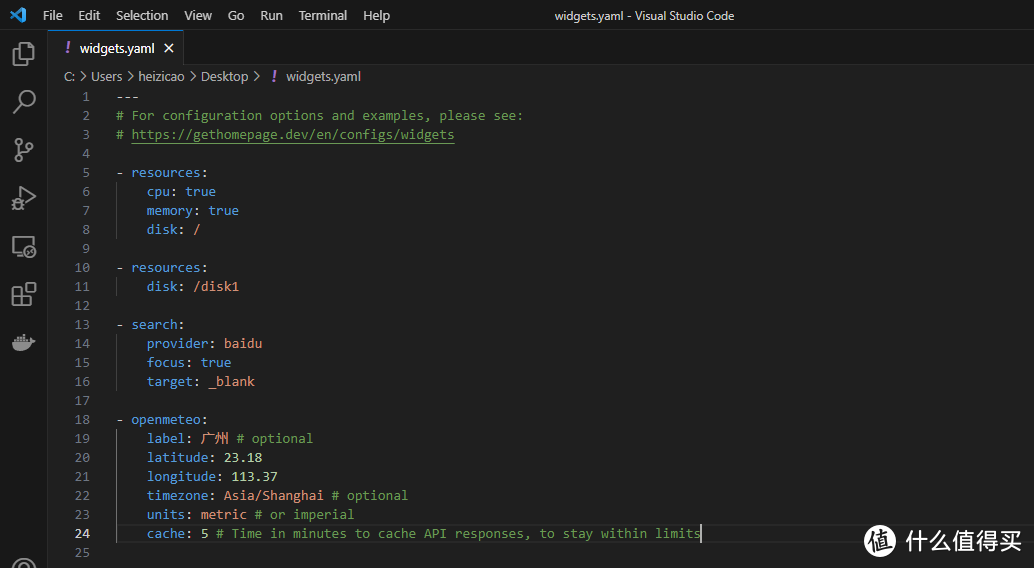The image size is (1034, 568).
Task: Click the gethomepage.dev widgets link
Action: click(292, 135)
